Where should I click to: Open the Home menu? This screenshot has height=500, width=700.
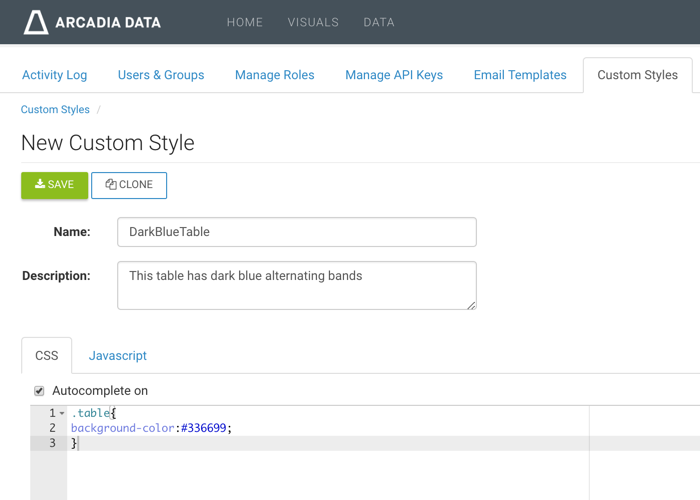click(x=244, y=22)
